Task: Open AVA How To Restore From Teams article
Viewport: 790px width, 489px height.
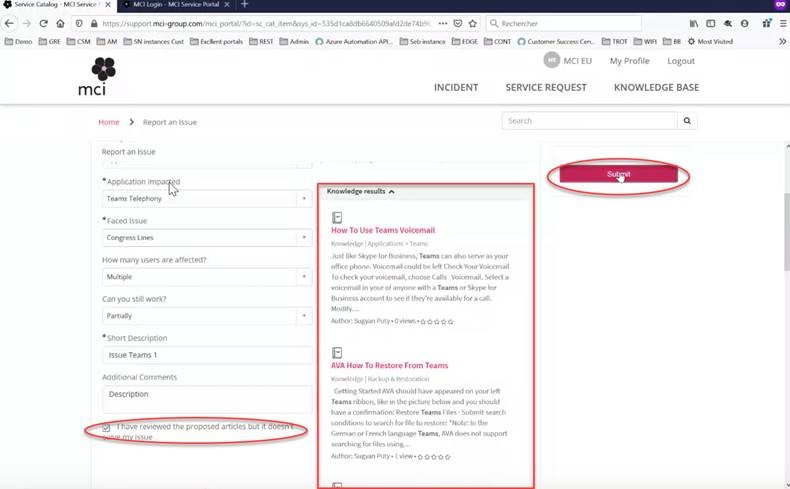Action: pos(389,366)
